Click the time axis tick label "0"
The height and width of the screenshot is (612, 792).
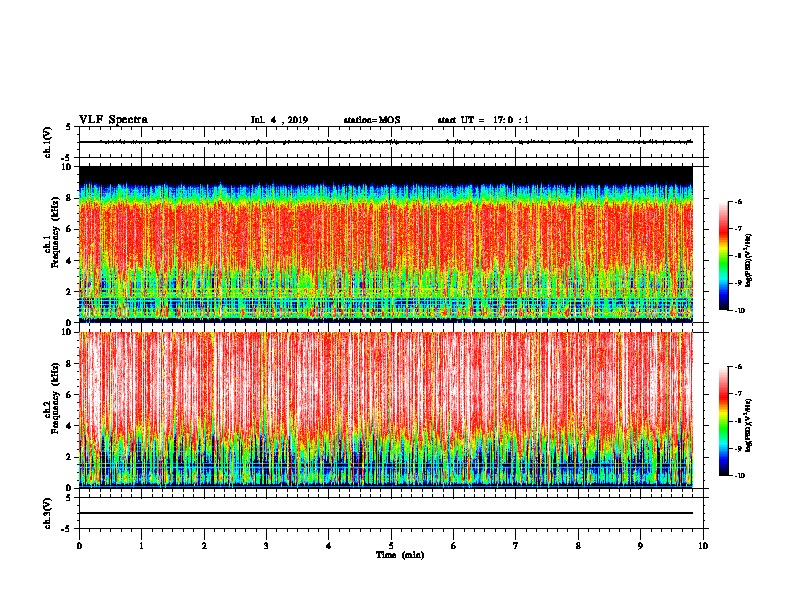(79, 546)
